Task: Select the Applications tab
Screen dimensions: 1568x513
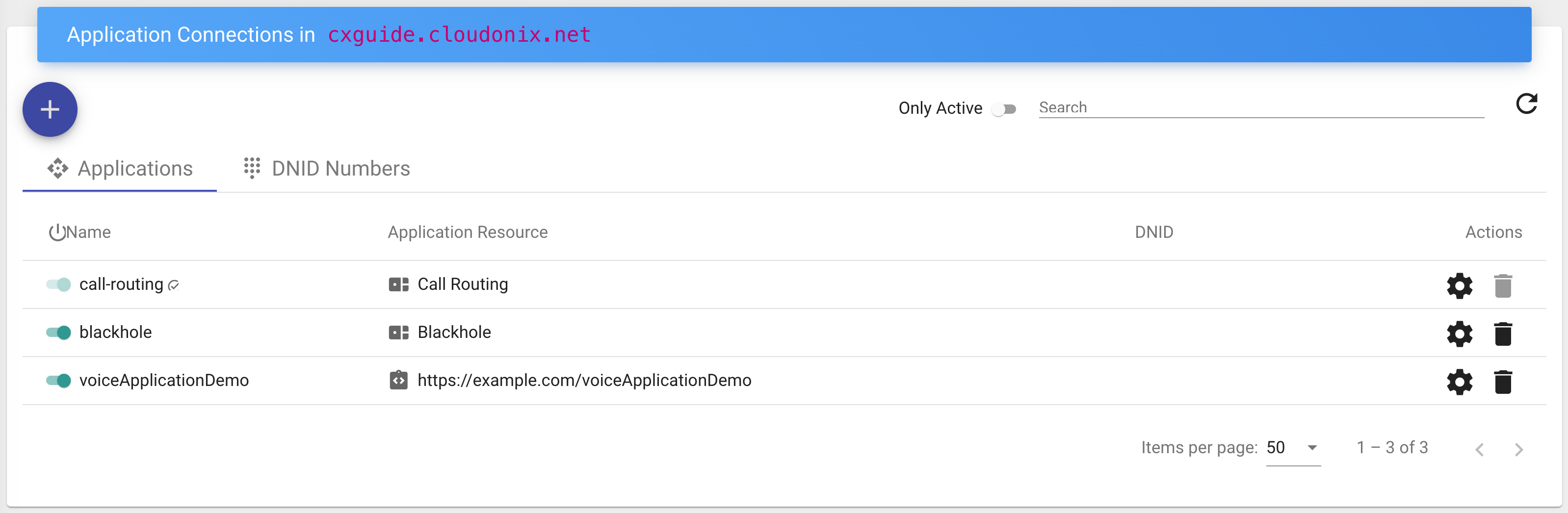Action: [120, 168]
